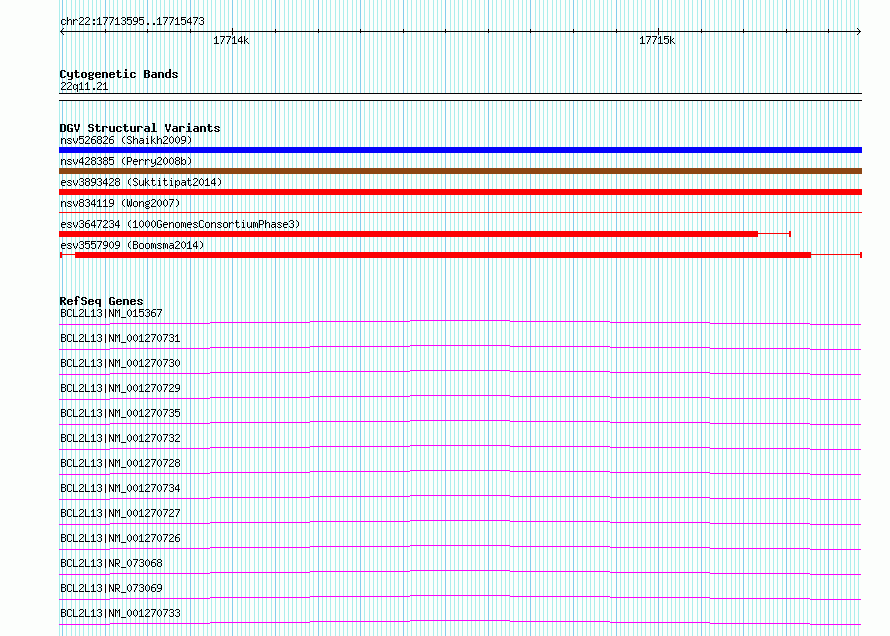Click the BCL2L13|NR_073069 transcript label
Viewport: 890px width, 636px height.
pos(111,588)
